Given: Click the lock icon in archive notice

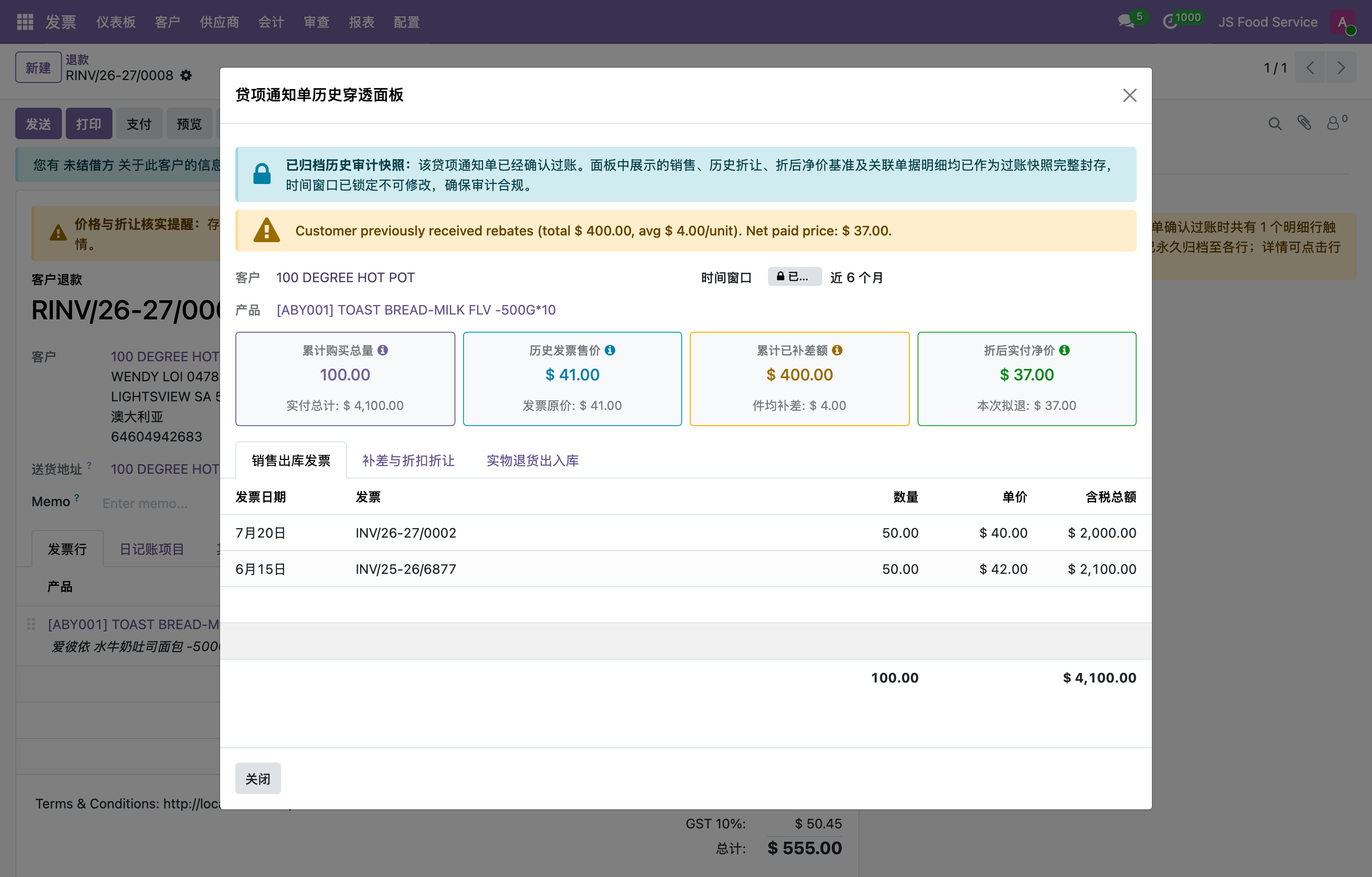Looking at the screenshot, I should tap(262, 174).
